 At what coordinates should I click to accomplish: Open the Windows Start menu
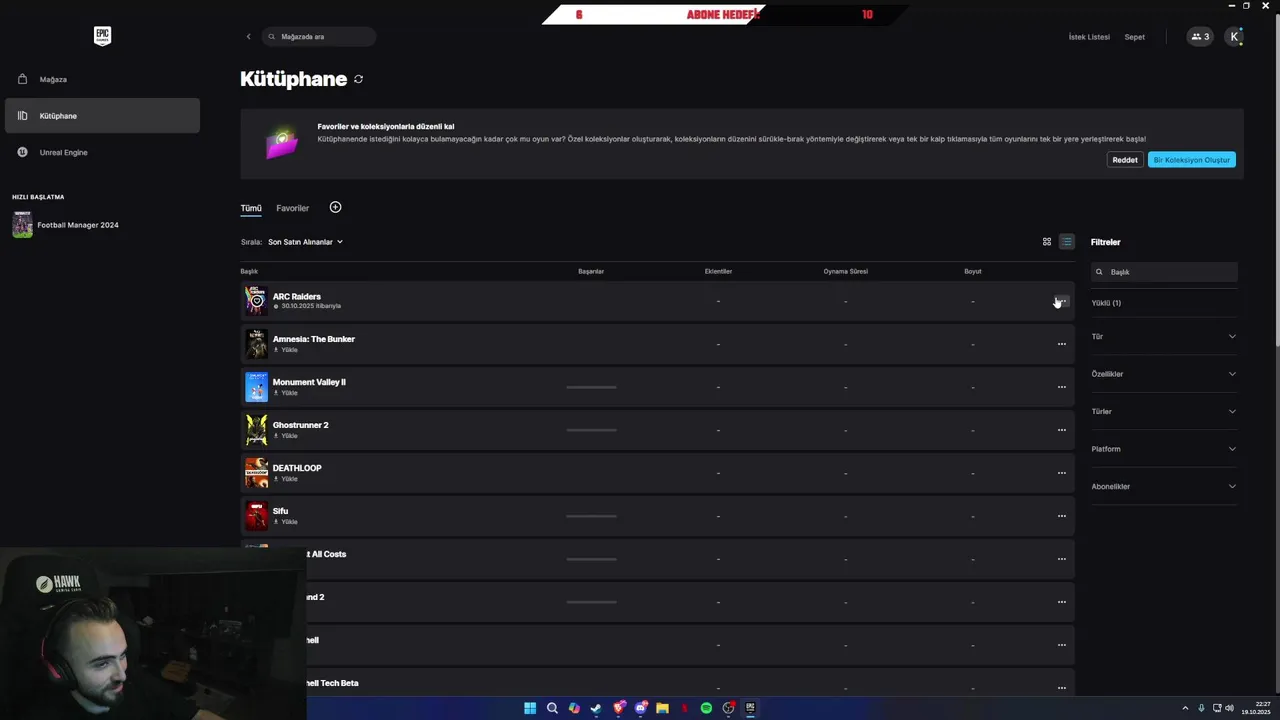(x=530, y=708)
